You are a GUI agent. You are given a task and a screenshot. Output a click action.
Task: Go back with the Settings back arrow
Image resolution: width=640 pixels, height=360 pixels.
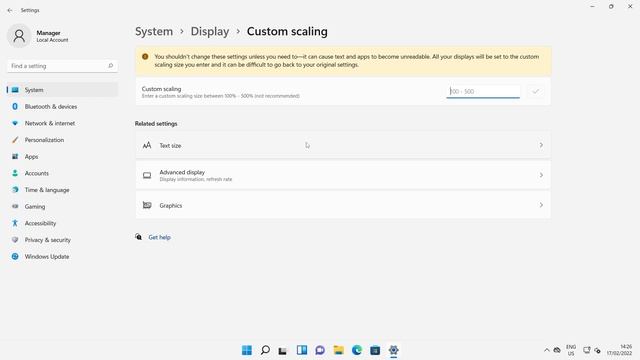(x=10, y=10)
